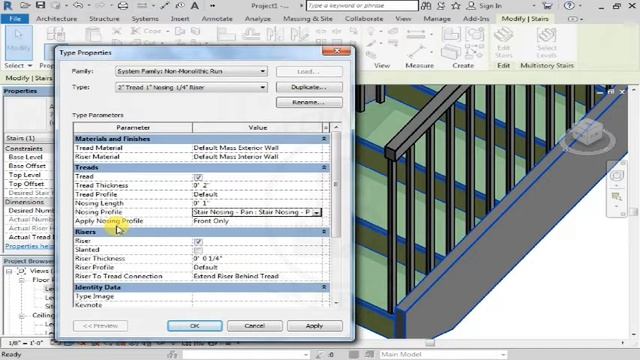Click the Rename button
640x360 pixels.
(309, 102)
